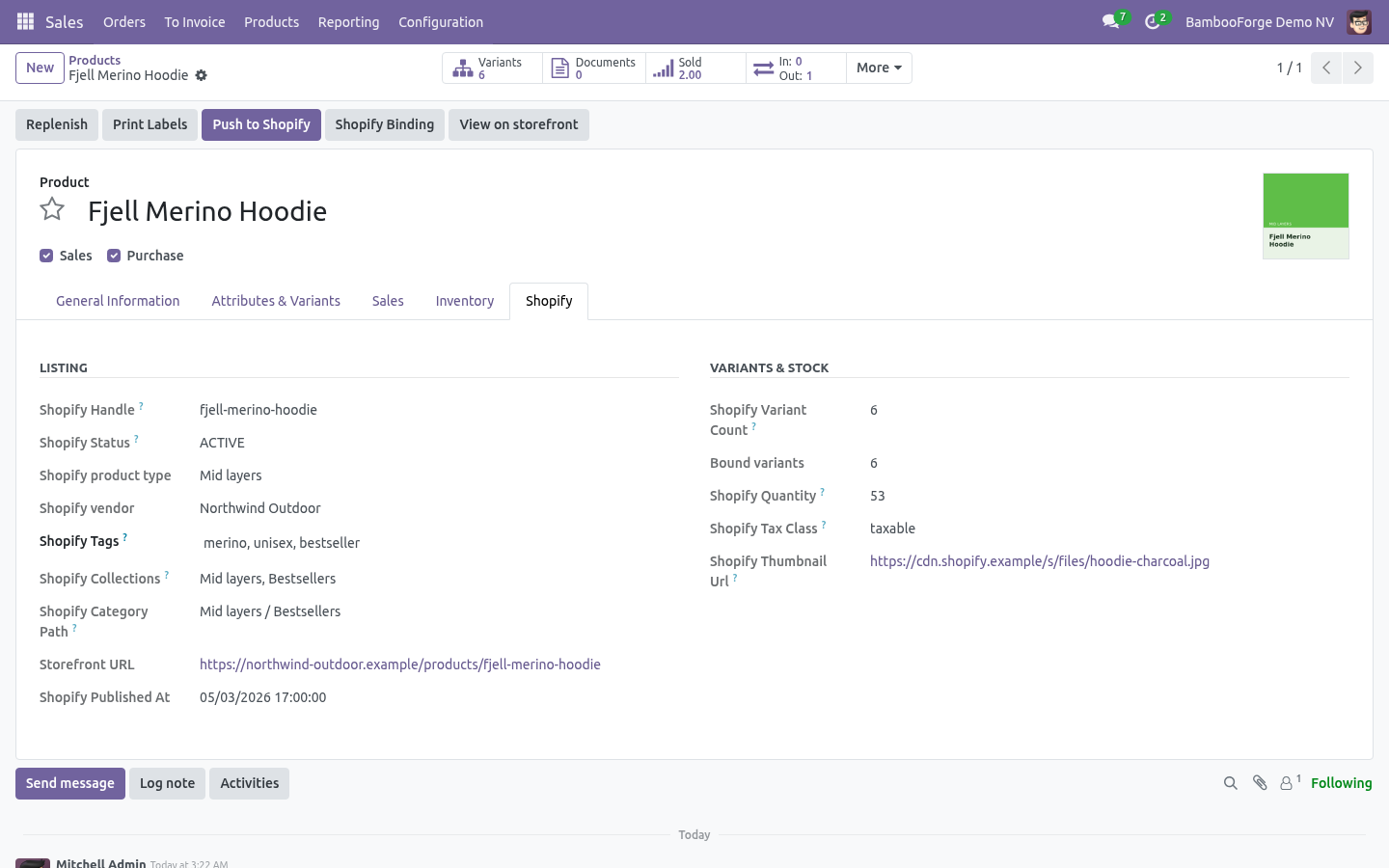Screen dimensions: 1389x868
Task: Open the Sold stat button
Action: tap(695, 68)
